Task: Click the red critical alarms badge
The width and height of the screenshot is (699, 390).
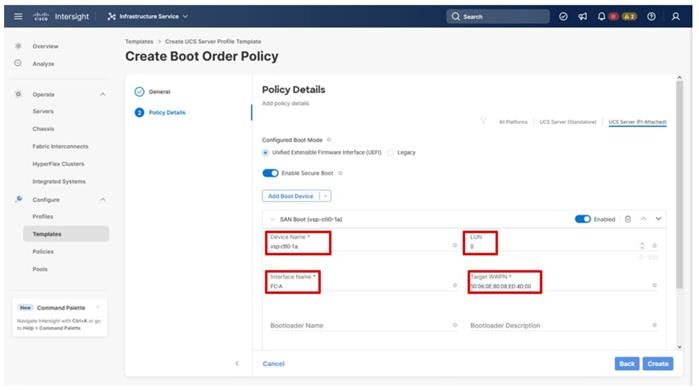Action: [614, 16]
